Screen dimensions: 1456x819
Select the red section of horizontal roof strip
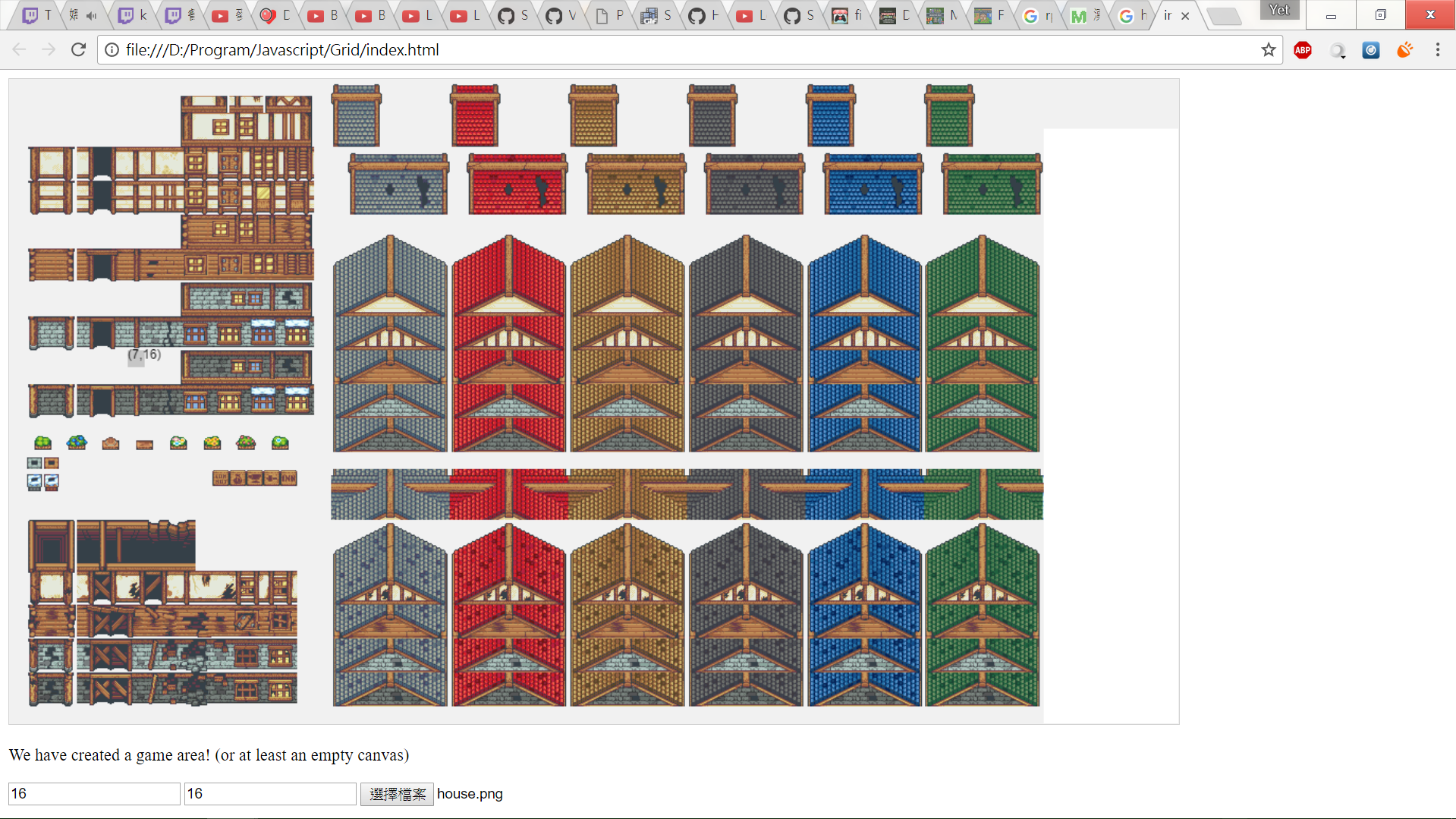(x=509, y=494)
